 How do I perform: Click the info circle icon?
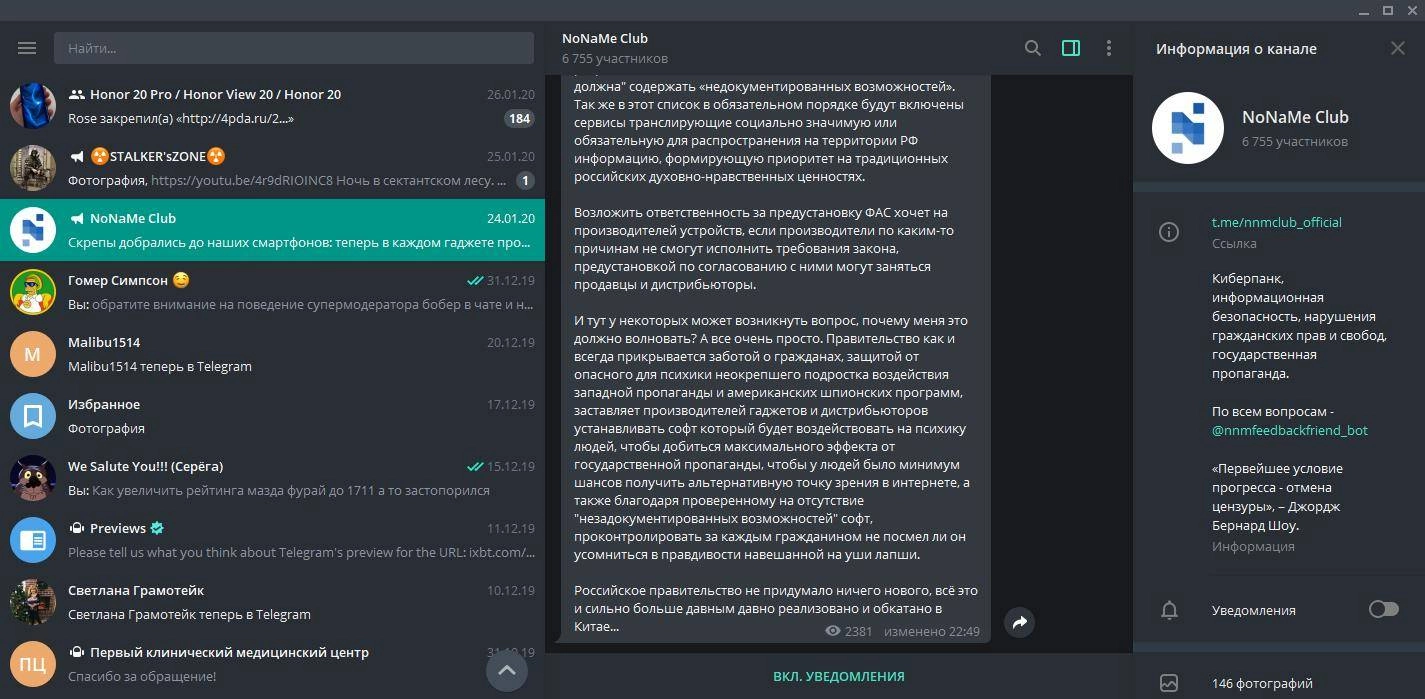pyautogui.click(x=1169, y=232)
